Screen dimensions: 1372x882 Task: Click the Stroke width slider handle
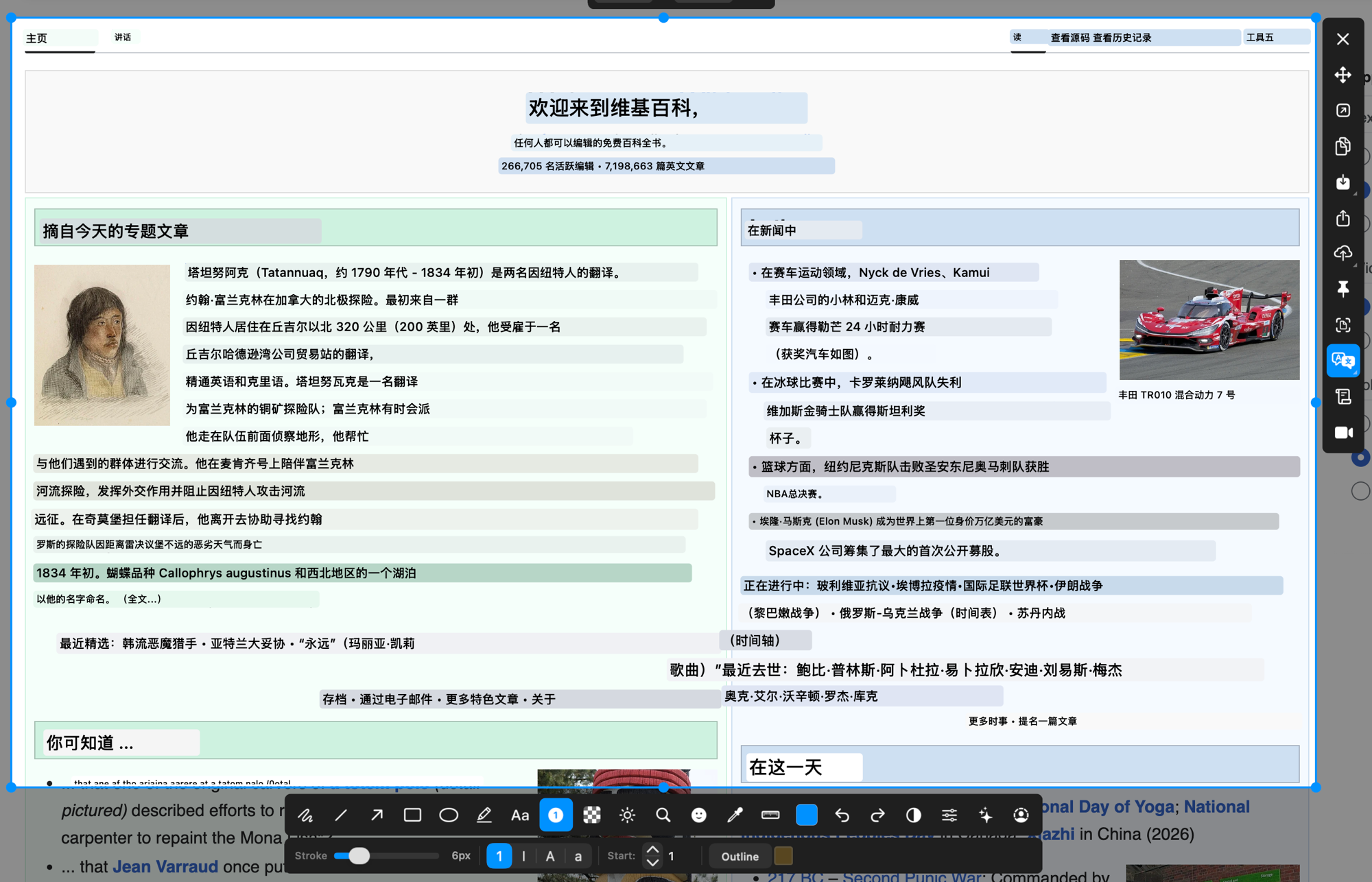(359, 855)
